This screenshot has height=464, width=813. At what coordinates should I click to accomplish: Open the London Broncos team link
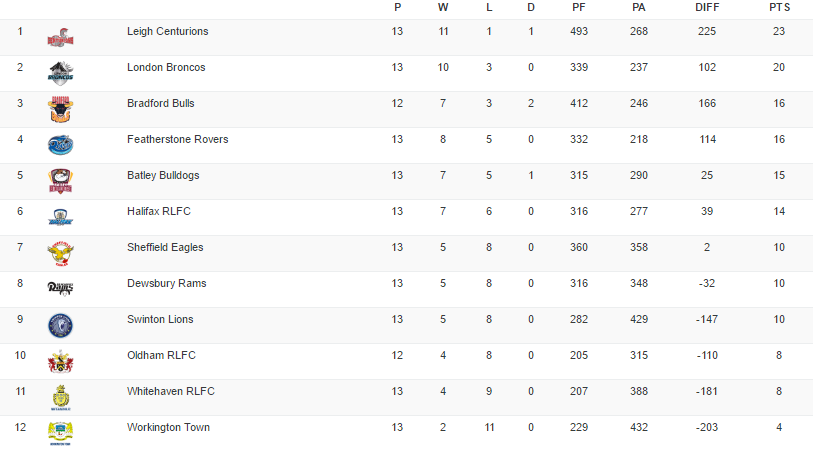tap(166, 68)
